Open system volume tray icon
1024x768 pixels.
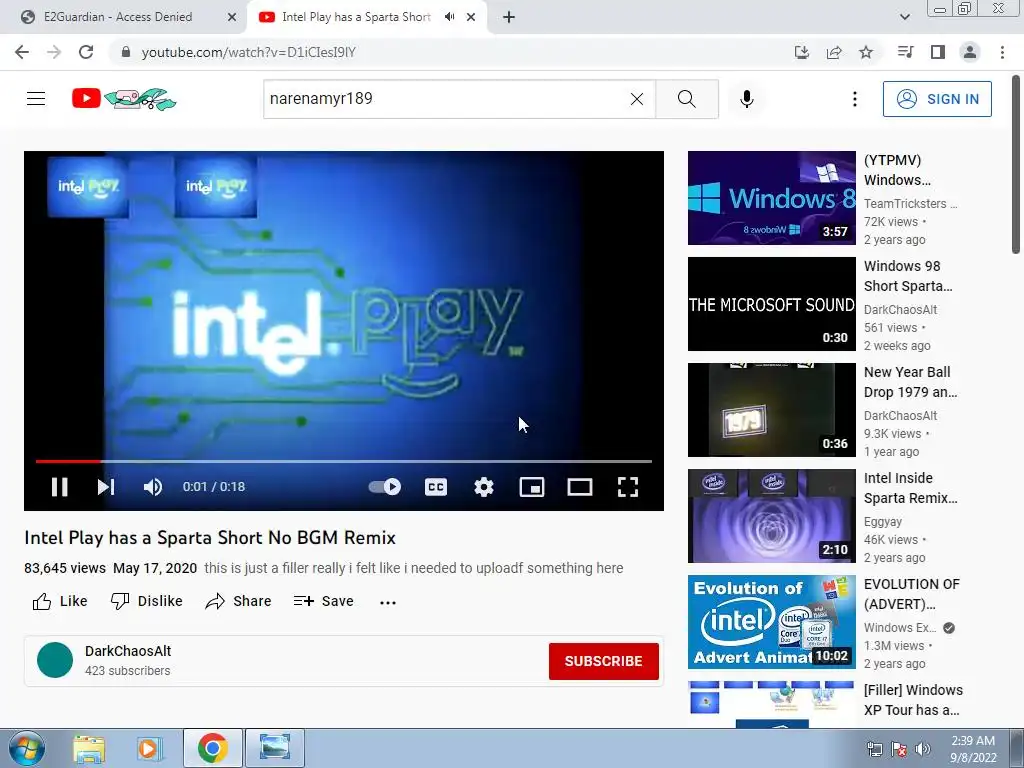(922, 748)
